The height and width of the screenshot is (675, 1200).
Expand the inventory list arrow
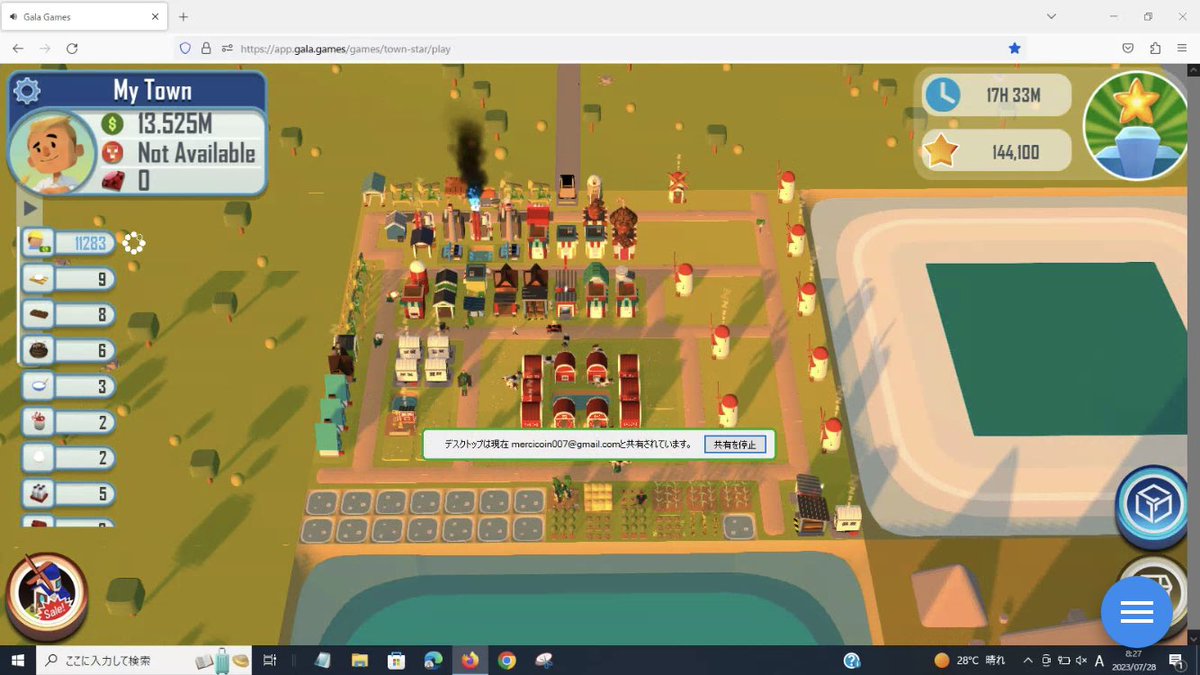(30, 208)
